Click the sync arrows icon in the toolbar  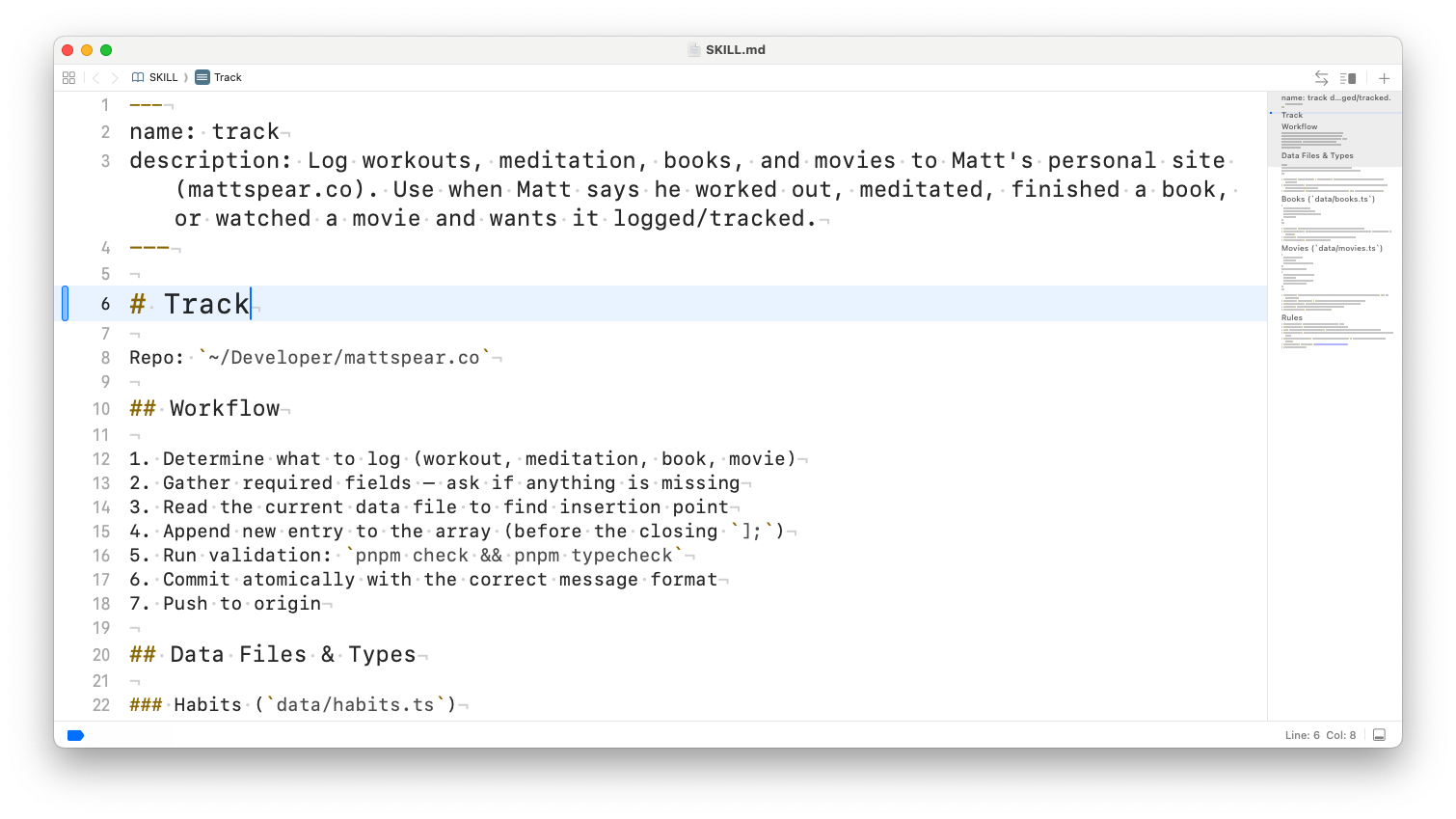click(1321, 78)
